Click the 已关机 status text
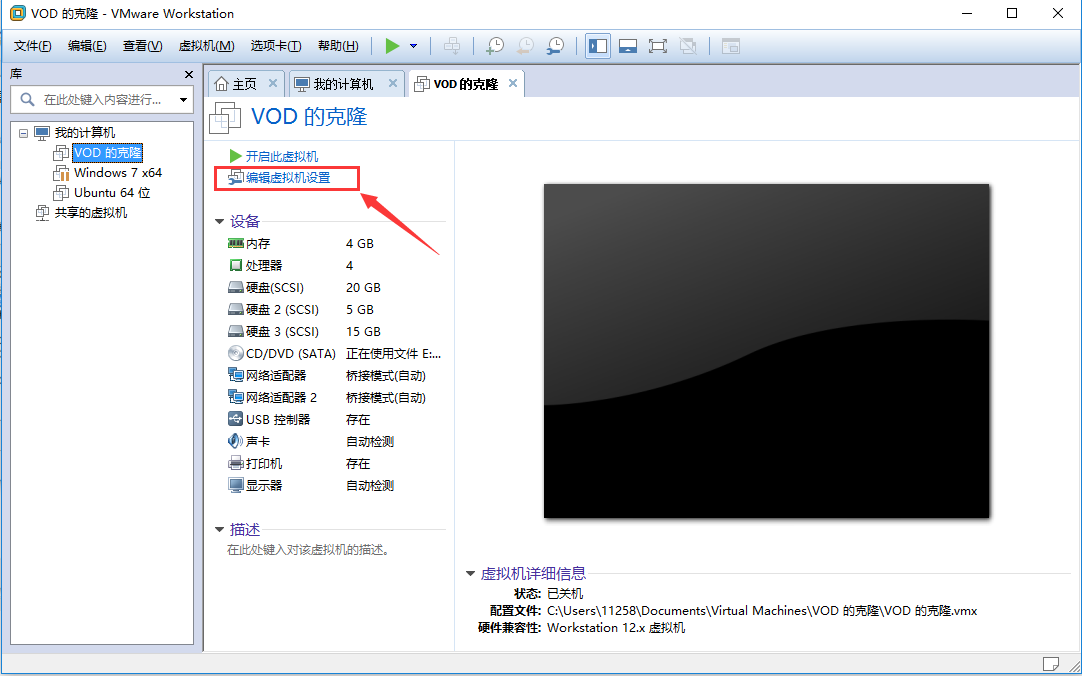This screenshot has height=676, width=1082. pos(565,593)
